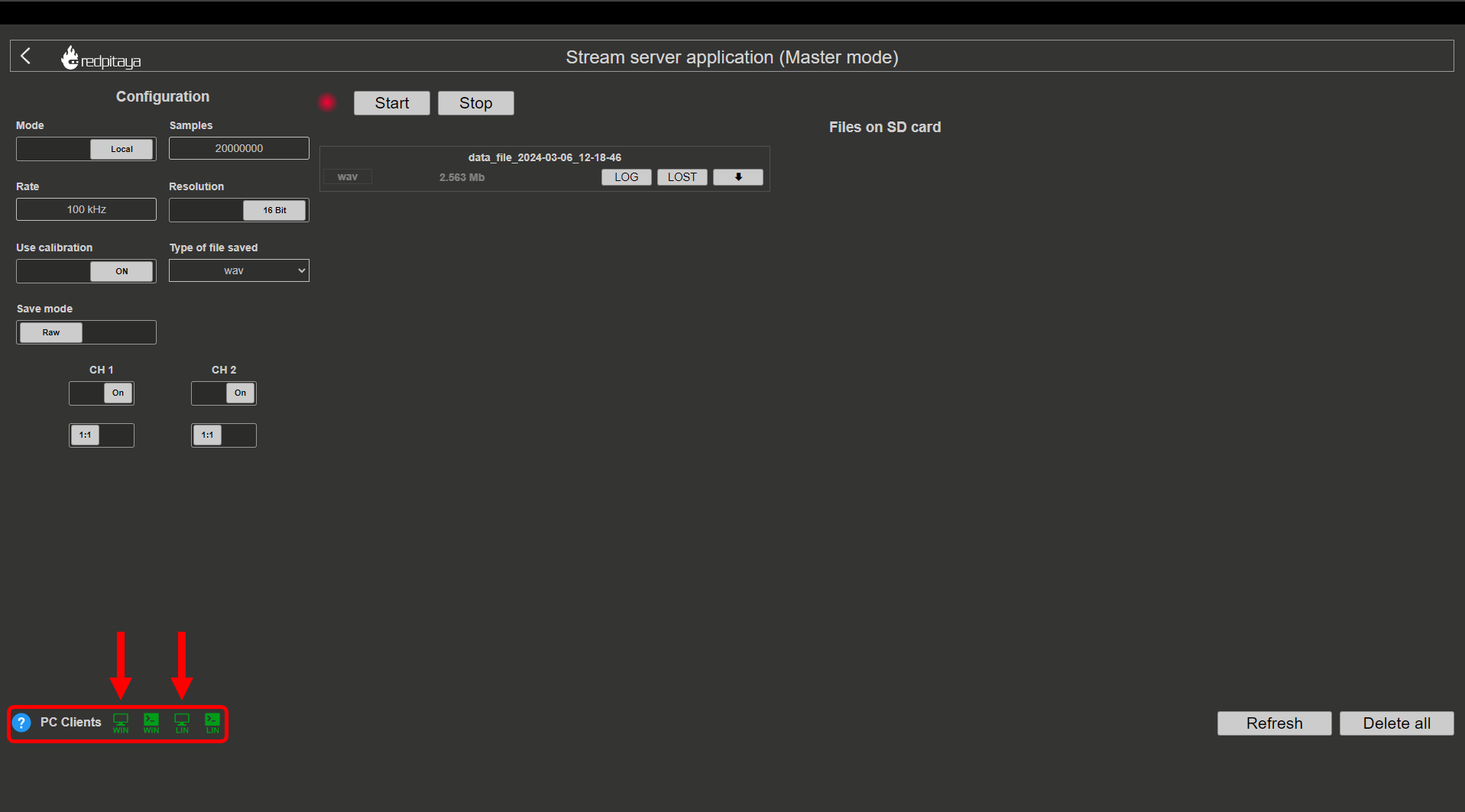Click the PC Clients label

(x=71, y=723)
